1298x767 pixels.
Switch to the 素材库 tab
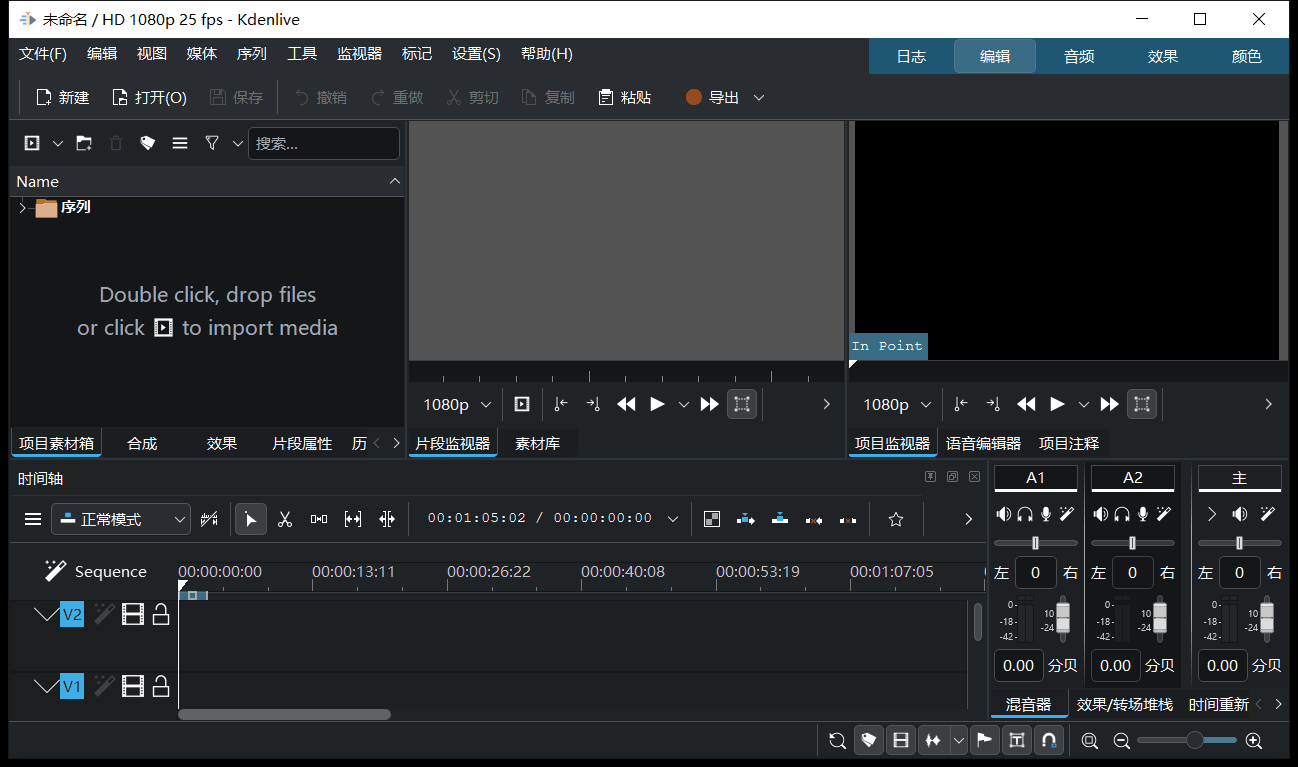(x=538, y=443)
